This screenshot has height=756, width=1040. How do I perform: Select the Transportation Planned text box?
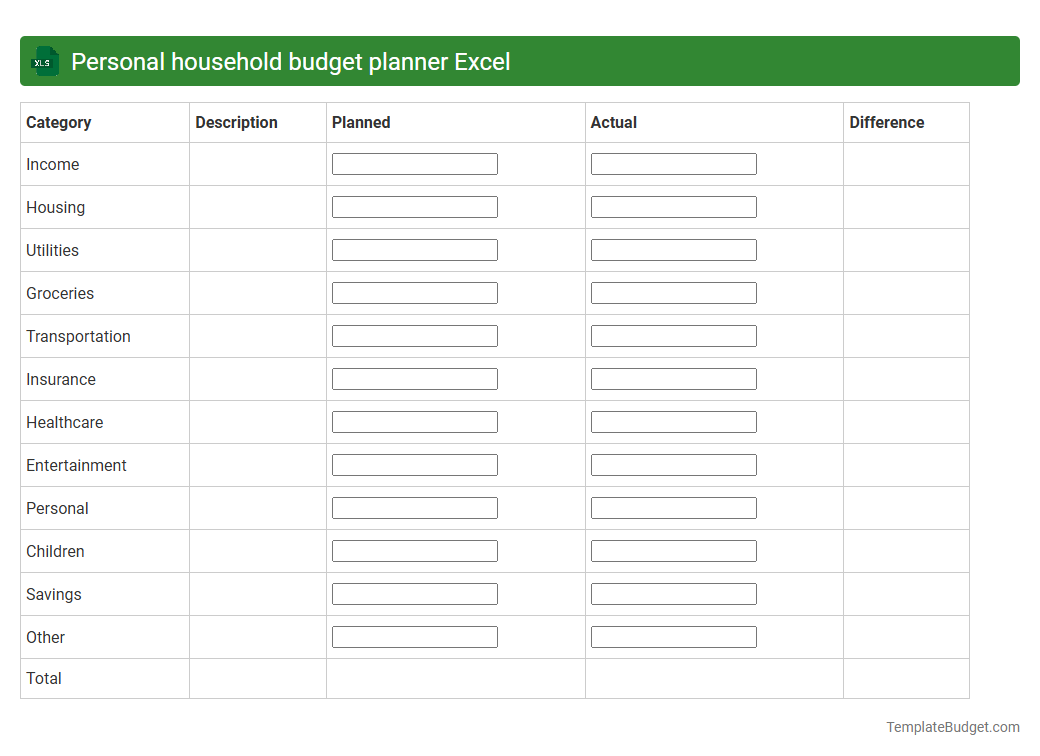414,335
